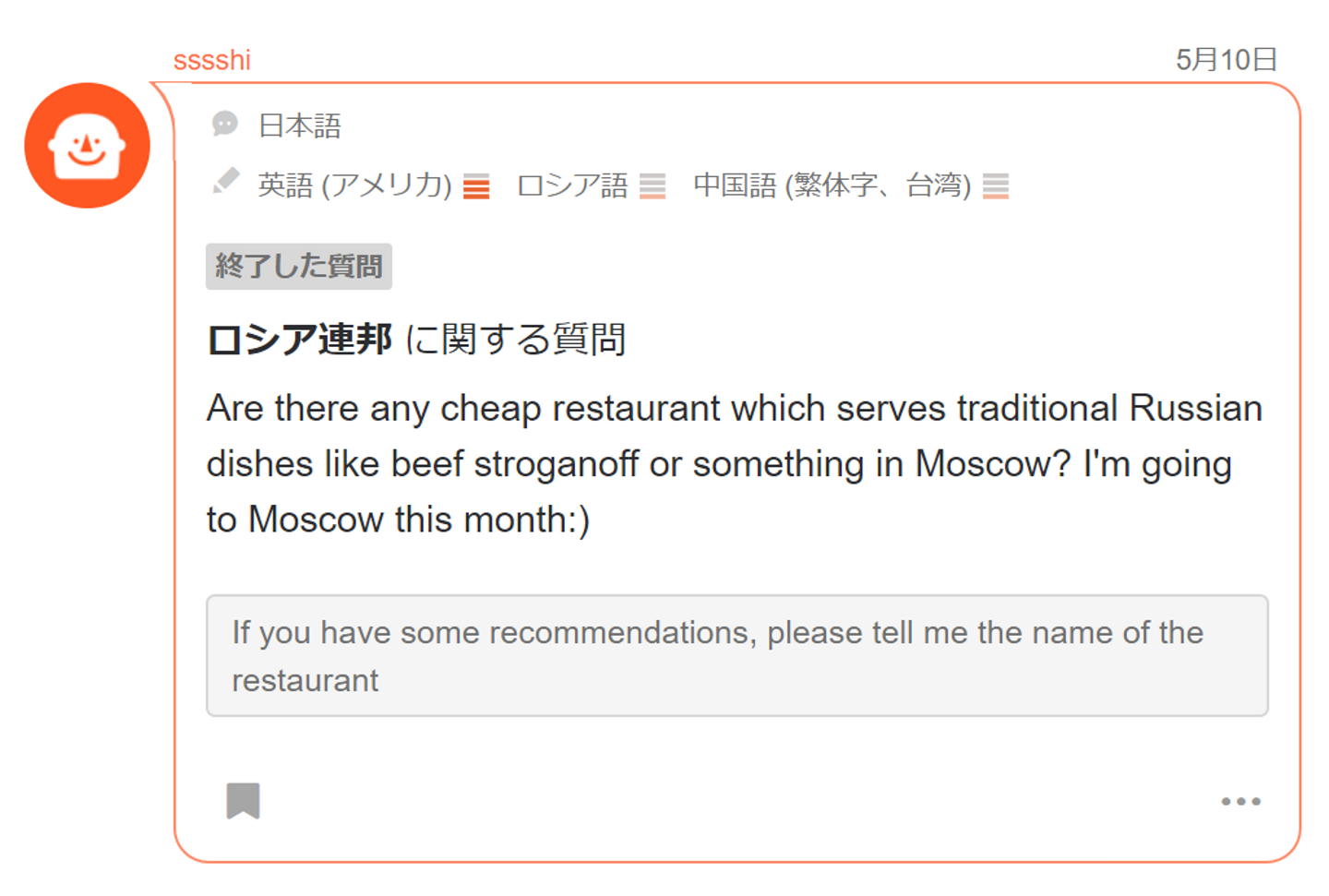This screenshot has width=1329, height=896.
Task: Open the three-dot more options menu
Action: pyautogui.click(x=1240, y=801)
